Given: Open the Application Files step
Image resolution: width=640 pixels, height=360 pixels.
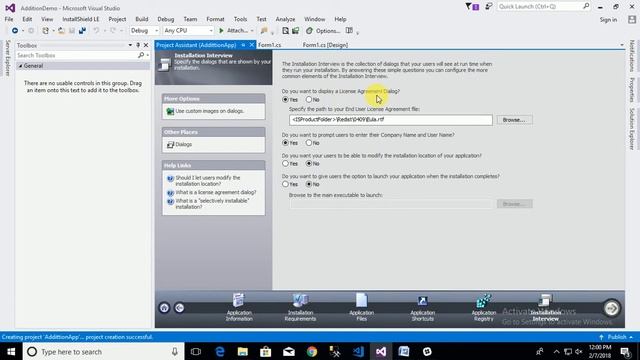Looking at the screenshot, I should click(362, 307).
